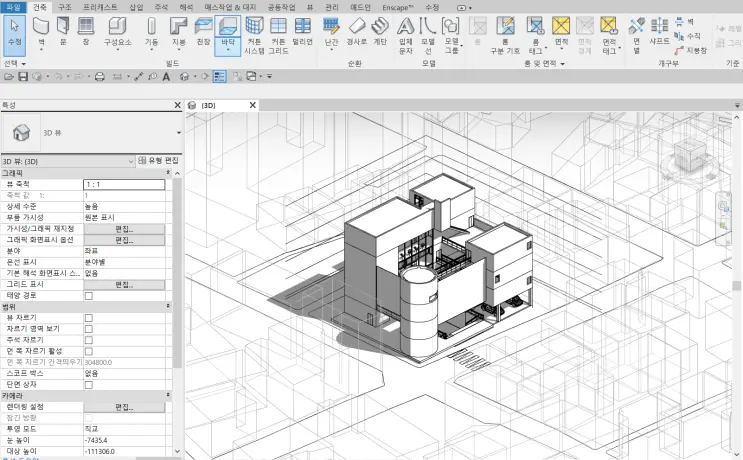
Task: Select the 모델 그룹 tool
Action: click(452, 36)
